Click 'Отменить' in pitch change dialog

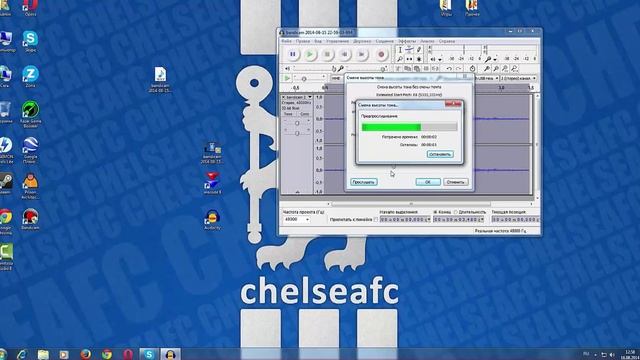456,182
